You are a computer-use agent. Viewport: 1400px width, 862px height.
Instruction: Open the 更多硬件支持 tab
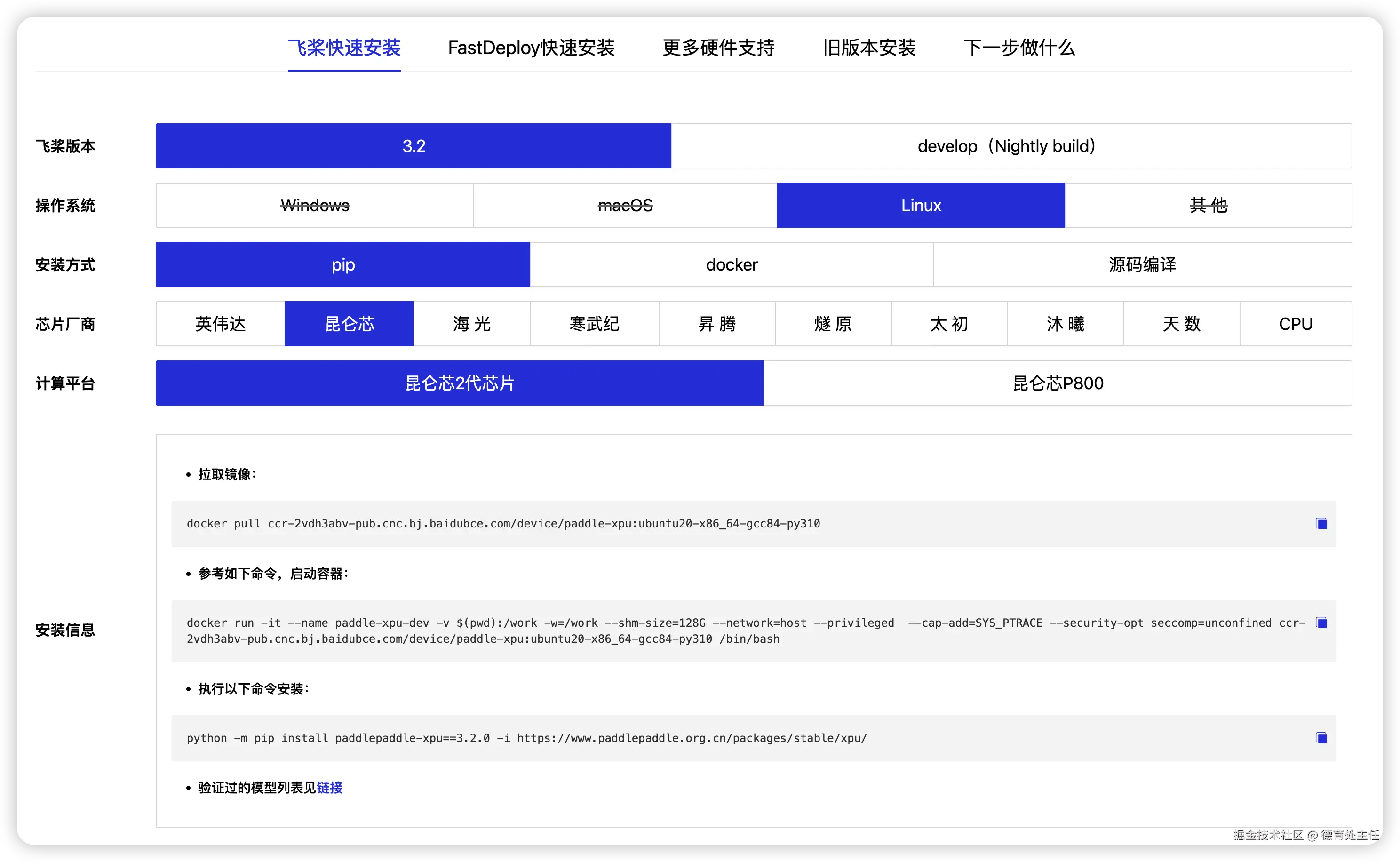(x=718, y=48)
